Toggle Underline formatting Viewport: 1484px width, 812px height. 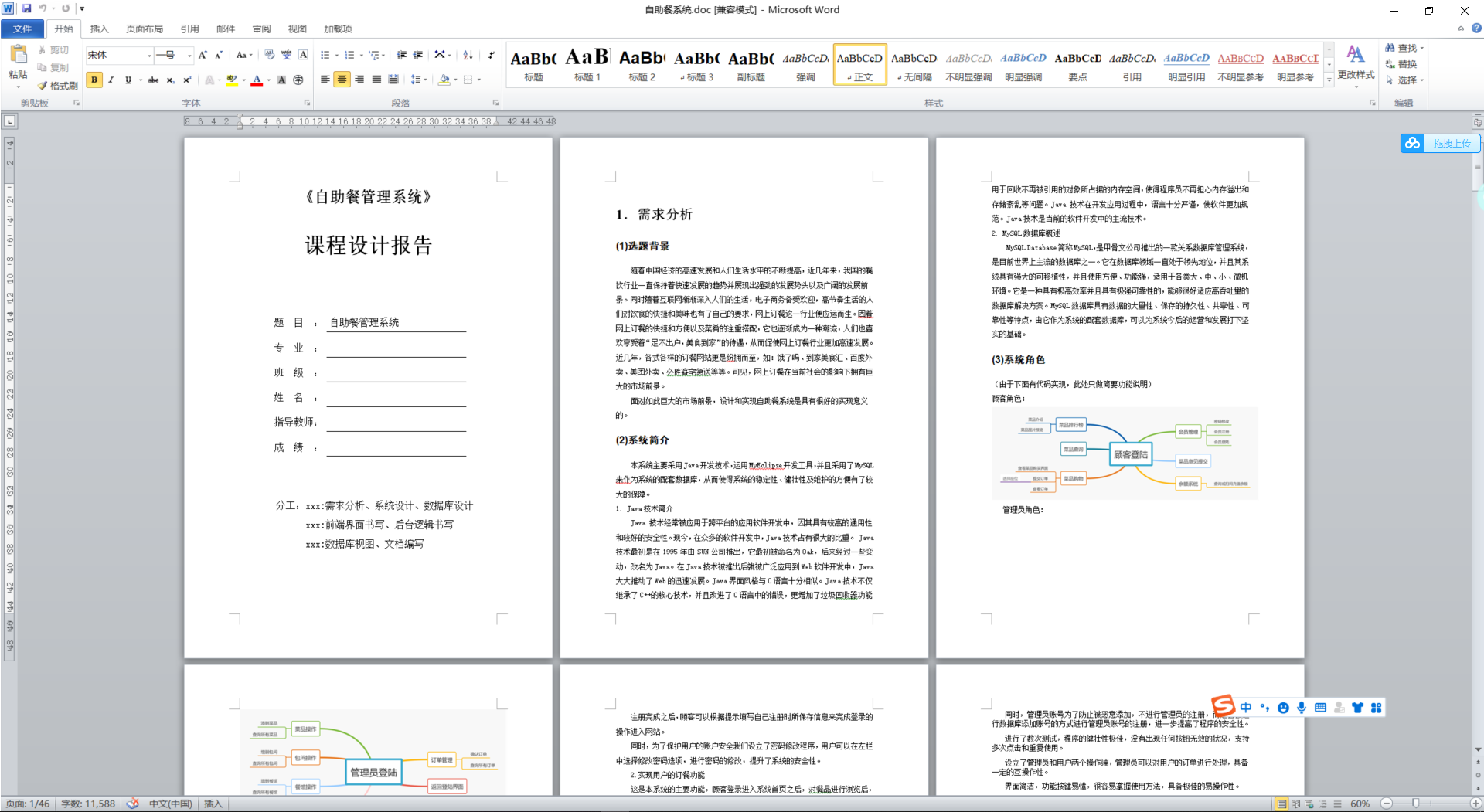pyautogui.click(x=128, y=80)
